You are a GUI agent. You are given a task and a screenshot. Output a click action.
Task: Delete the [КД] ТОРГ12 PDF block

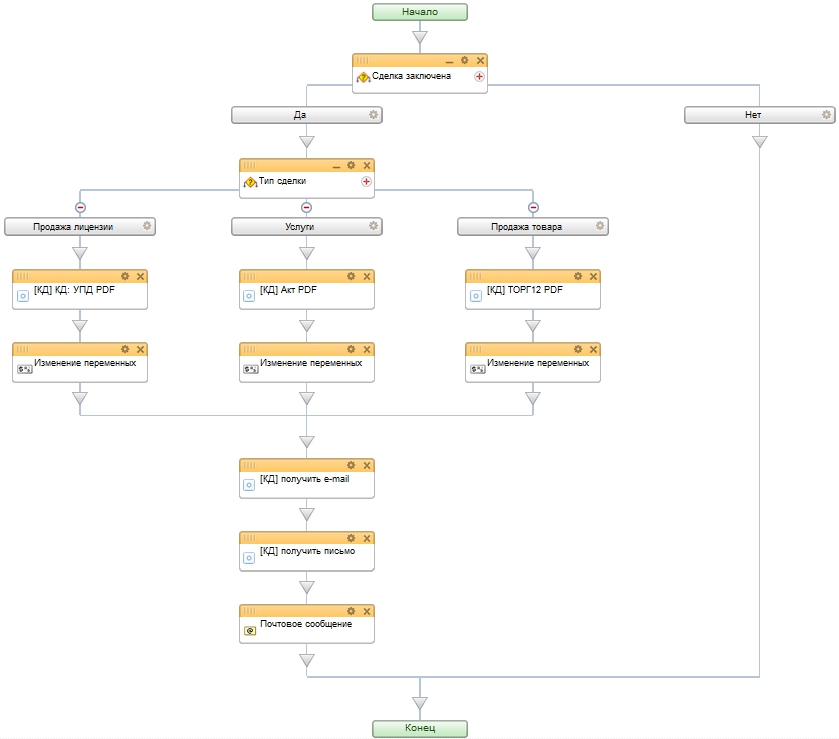tap(593, 276)
